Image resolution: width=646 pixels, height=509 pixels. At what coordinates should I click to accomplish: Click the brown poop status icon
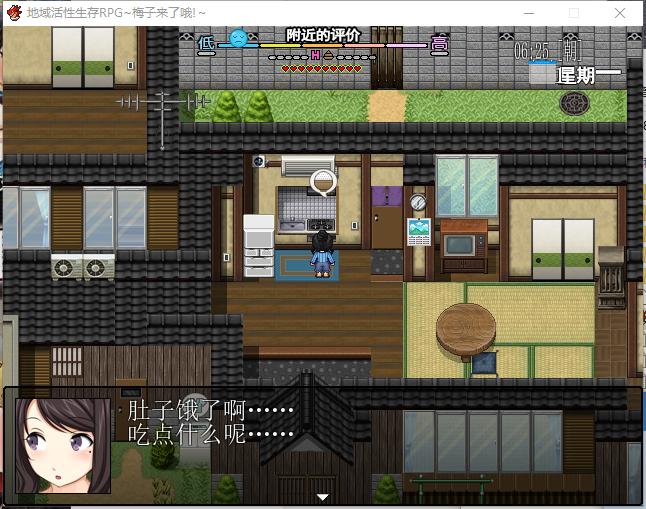click(x=328, y=55)
